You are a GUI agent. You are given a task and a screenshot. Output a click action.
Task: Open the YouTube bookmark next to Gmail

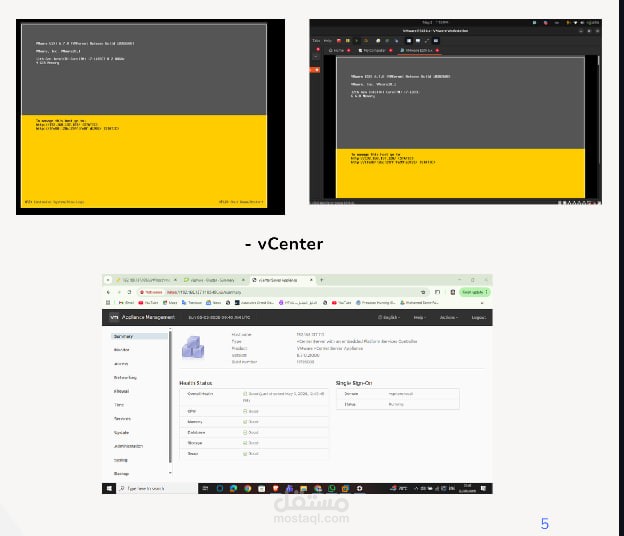tap(148, 303)
